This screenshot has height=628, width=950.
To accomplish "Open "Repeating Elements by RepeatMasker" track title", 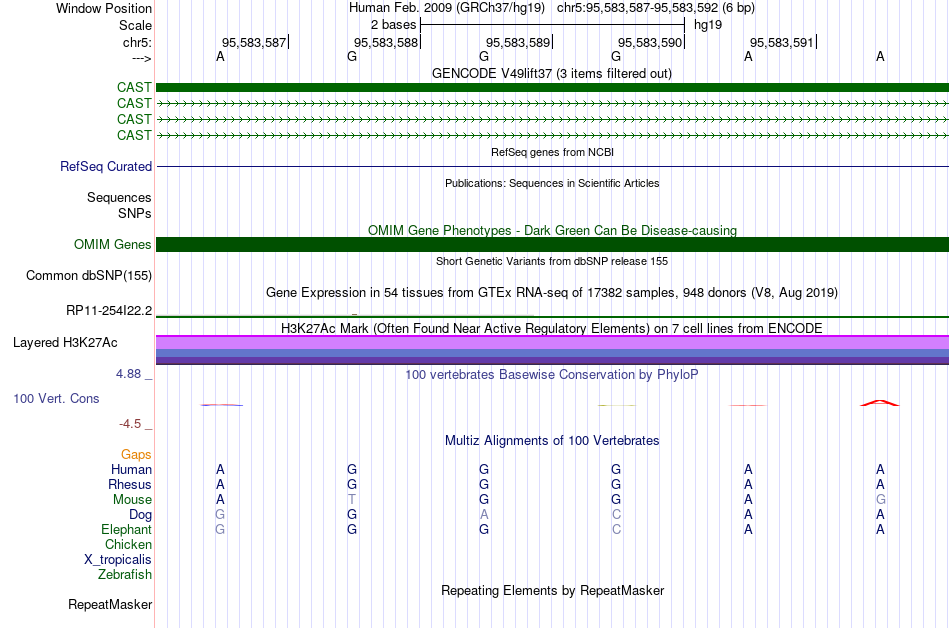I will [552, 591].
